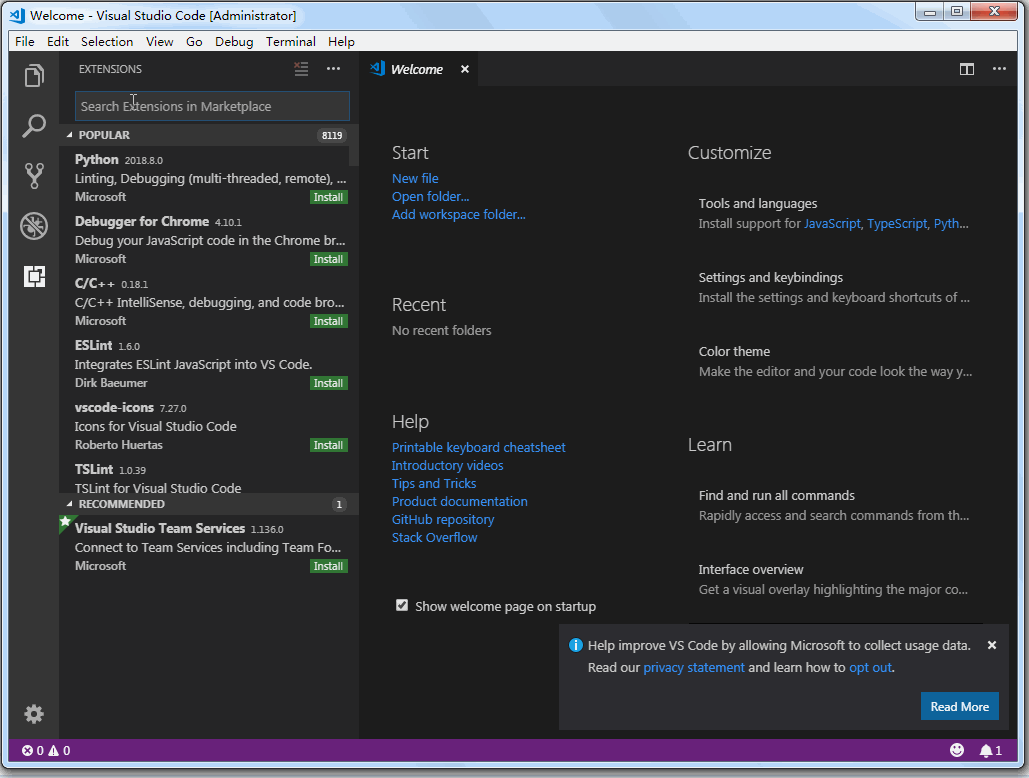Click the extensions list scrollbar
This screenshot has height=778, width=1029.
354,157
